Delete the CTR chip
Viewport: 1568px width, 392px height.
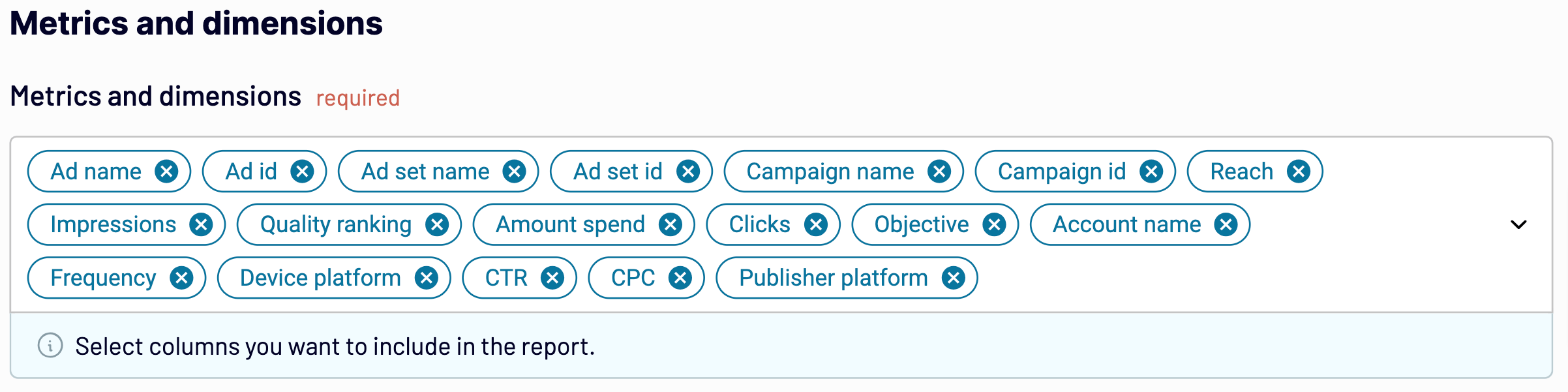click(552, 278)
